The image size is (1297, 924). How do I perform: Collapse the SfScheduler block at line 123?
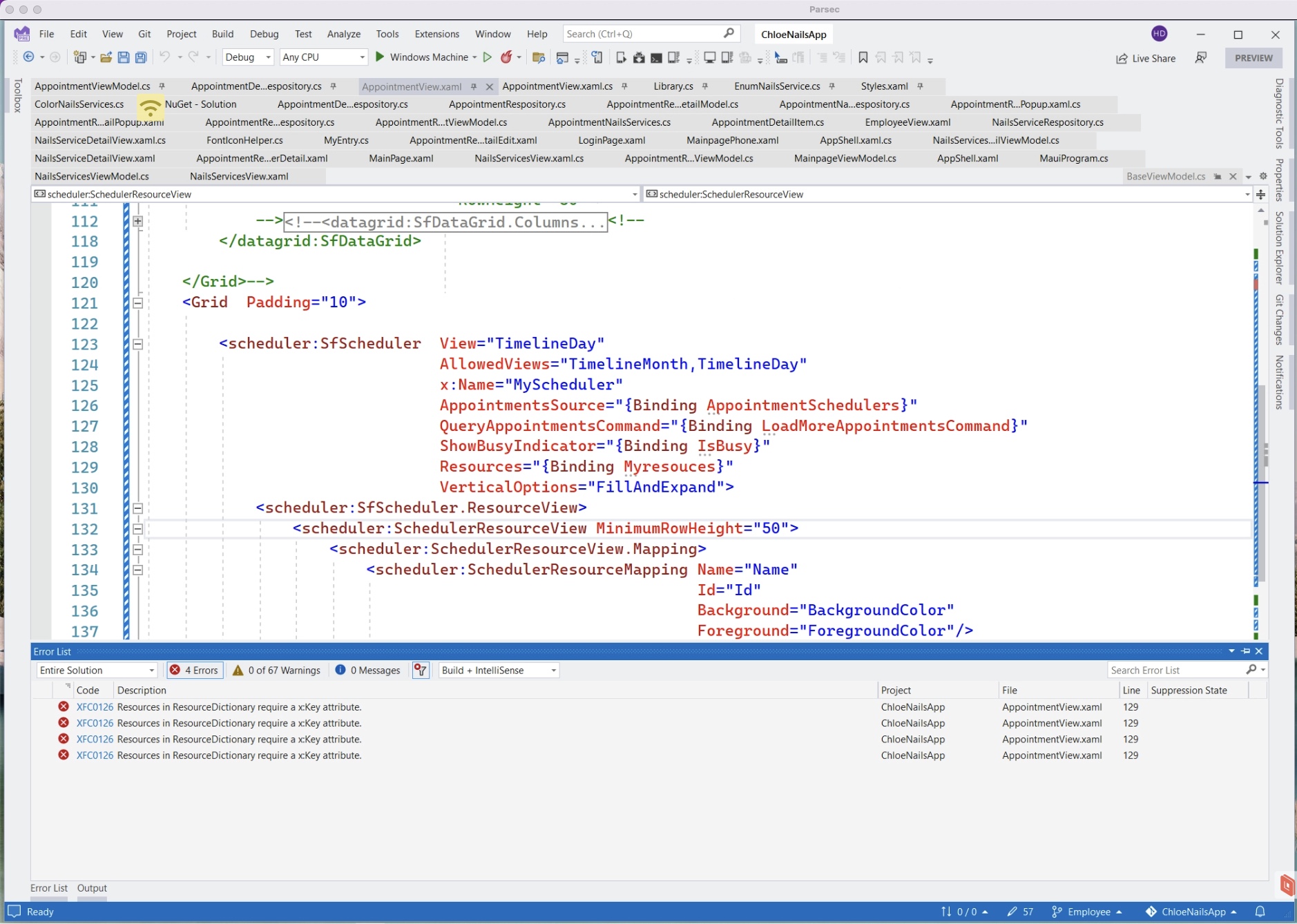137,344
